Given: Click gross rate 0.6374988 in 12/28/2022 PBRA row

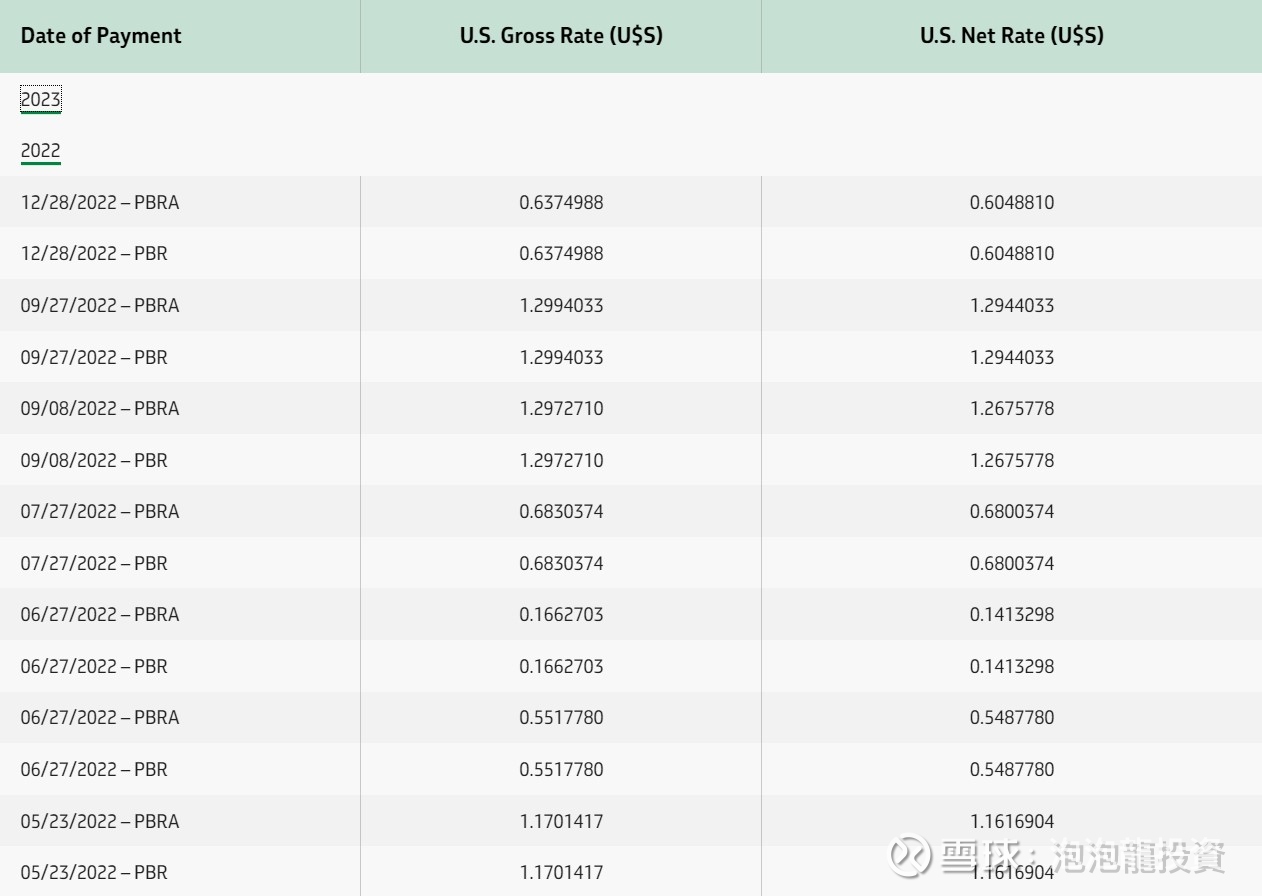Looking at the screenshot, I should pyautogui.click(x=561, y=202).
